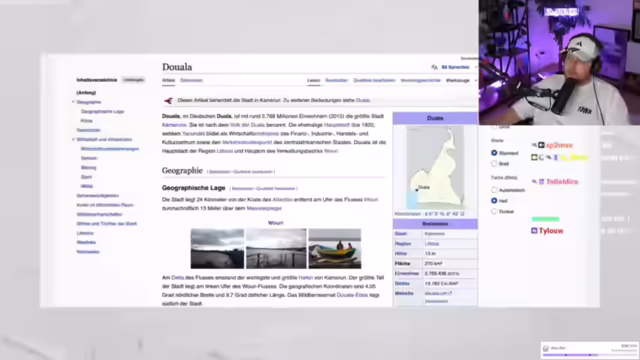Image resolution: width=640 pixels, height=360 pixels.
Task: Follow the Volk der Duala link
Action: pos(248,125)
